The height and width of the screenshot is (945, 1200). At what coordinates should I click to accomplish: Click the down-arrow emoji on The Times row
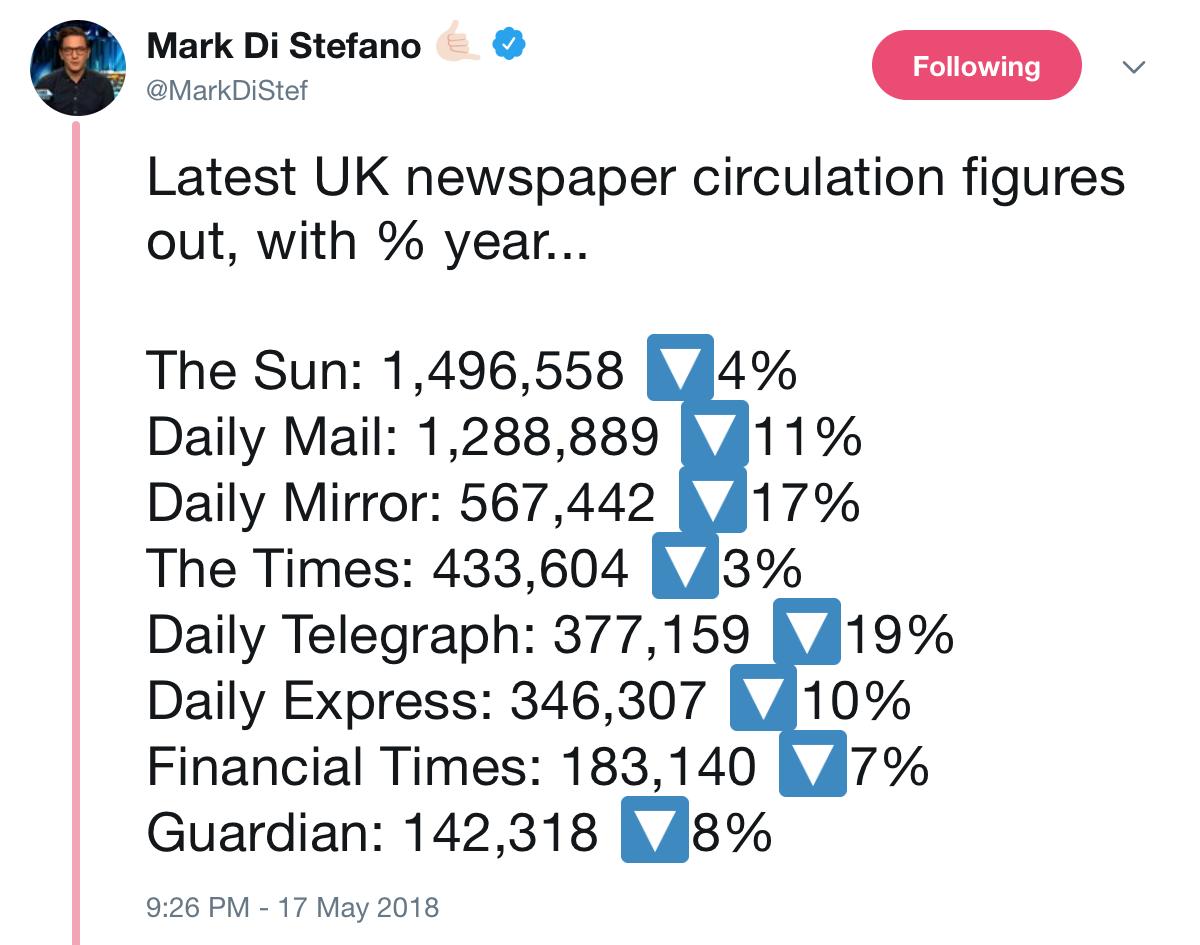[x=685, y=567]
